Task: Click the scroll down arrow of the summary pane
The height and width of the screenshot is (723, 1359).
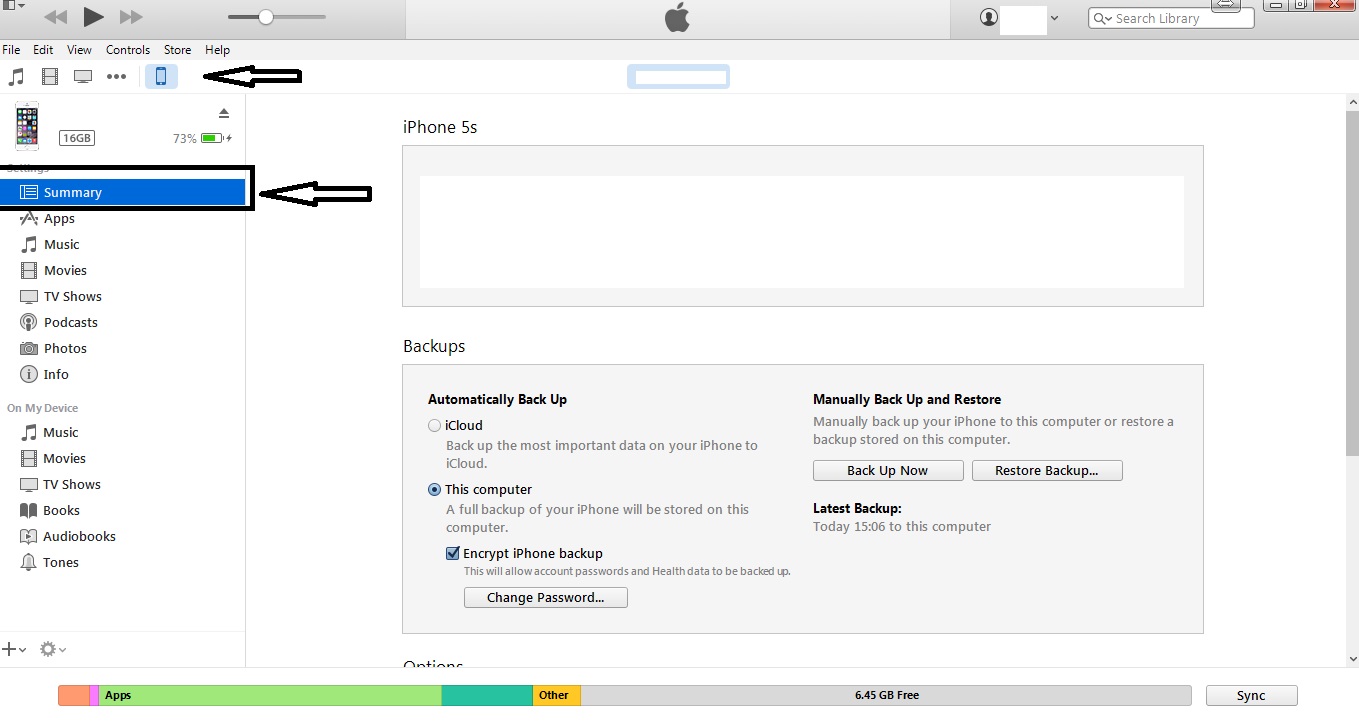Action: click(x=1353, y=659)
